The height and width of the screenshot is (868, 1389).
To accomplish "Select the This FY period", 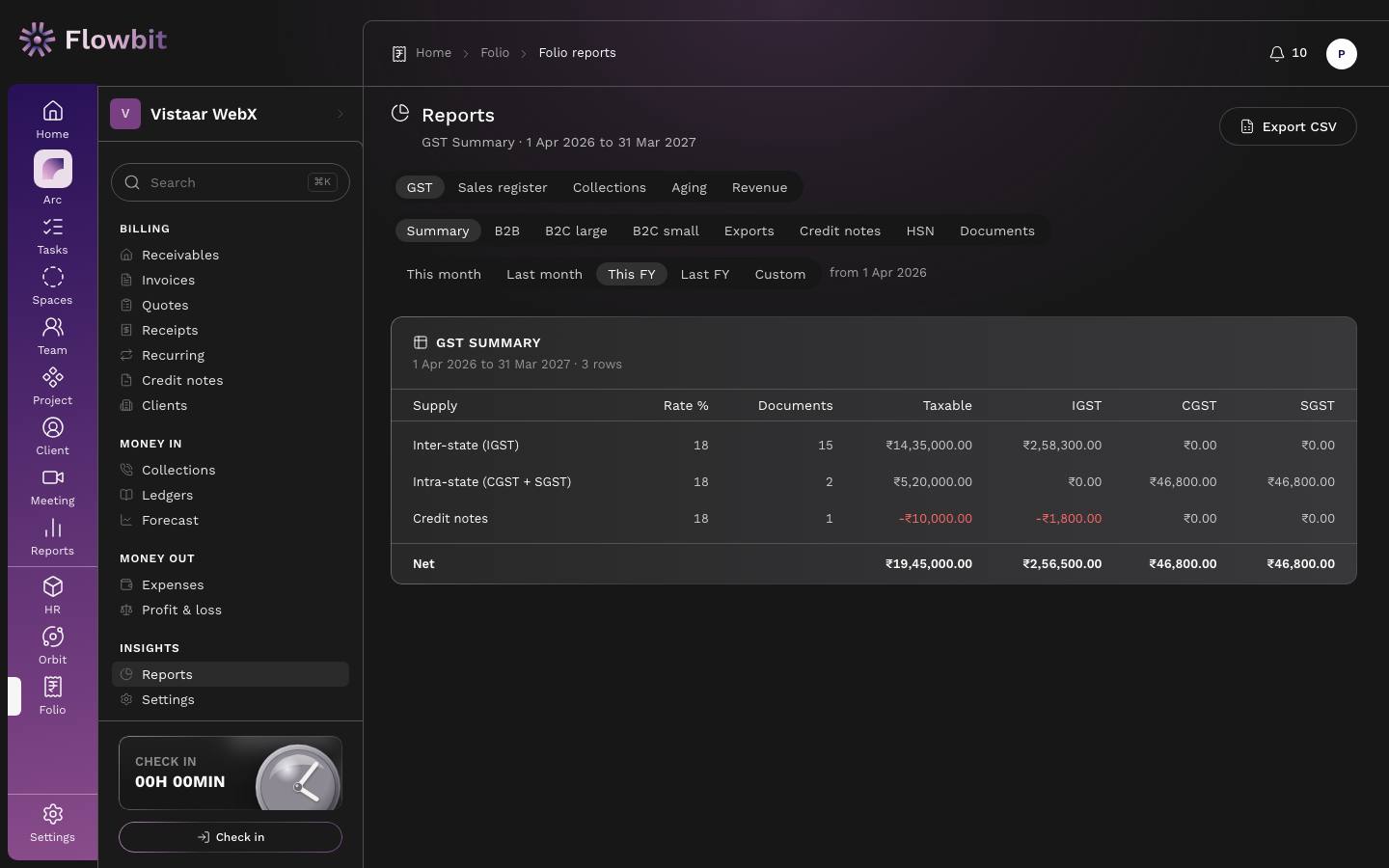I will pyautogui.click(x=631, y=274).
